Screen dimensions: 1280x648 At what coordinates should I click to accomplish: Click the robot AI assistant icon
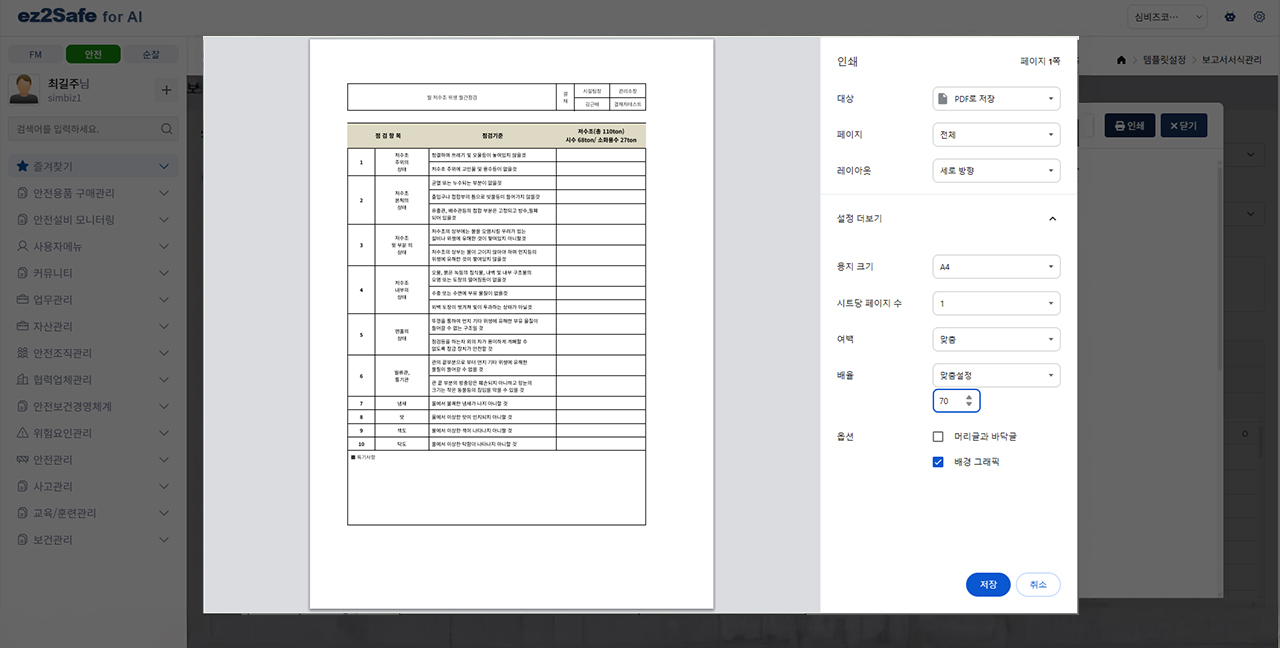[1229, 17]
